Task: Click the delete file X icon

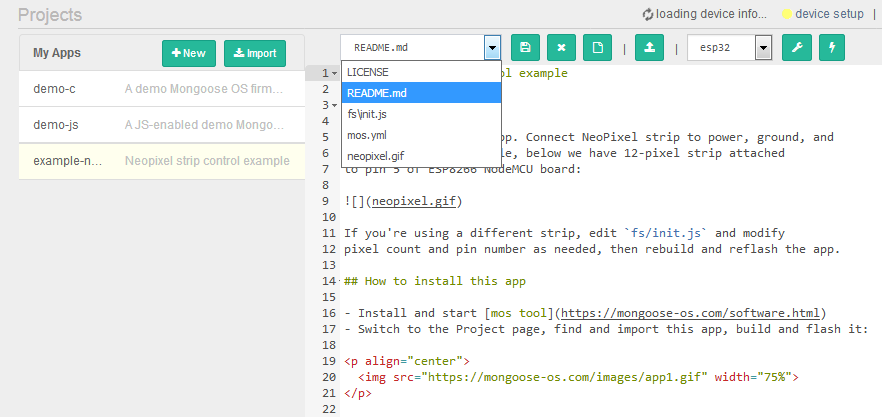Action: [562, 48]
